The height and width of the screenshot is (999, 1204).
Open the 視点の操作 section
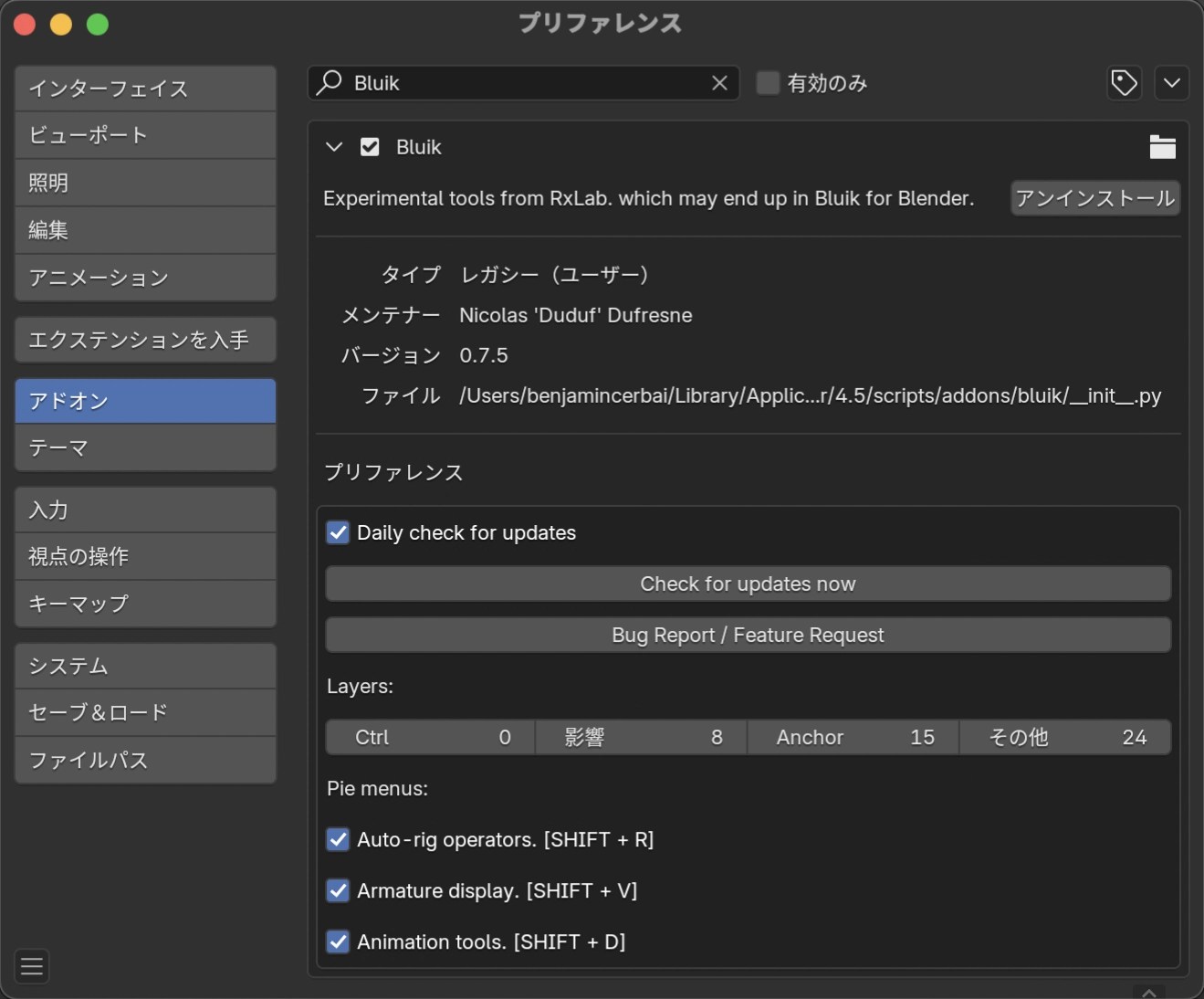[145, 556]
